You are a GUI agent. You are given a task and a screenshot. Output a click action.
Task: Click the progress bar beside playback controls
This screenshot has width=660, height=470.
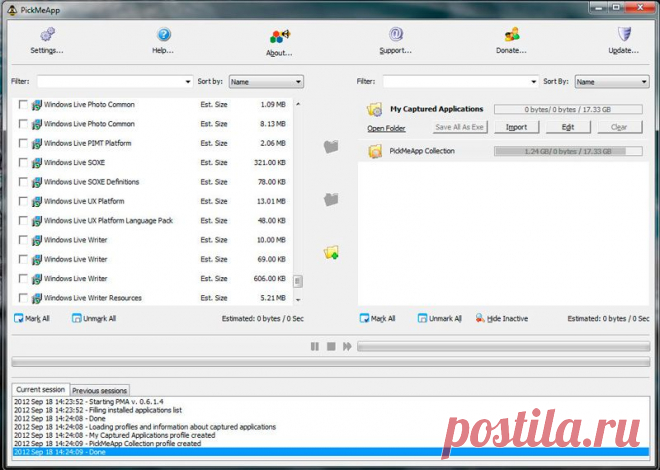[x=503, y=346]
